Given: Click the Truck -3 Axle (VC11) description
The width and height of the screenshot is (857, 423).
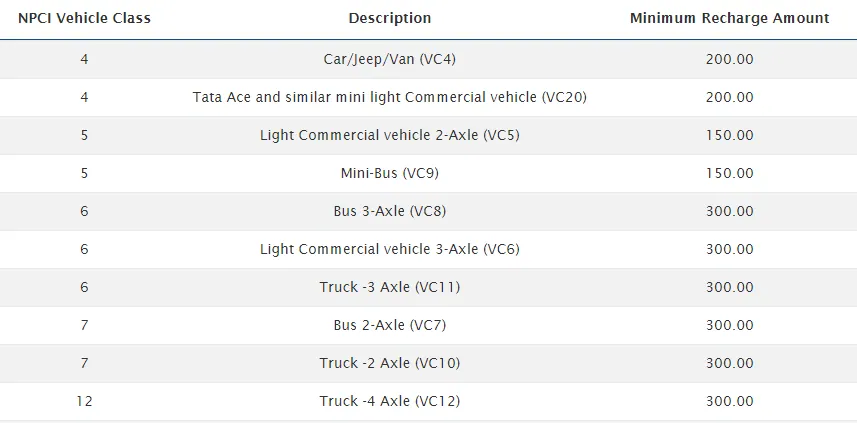Looking at the screenshot, I should pos(390,287).
